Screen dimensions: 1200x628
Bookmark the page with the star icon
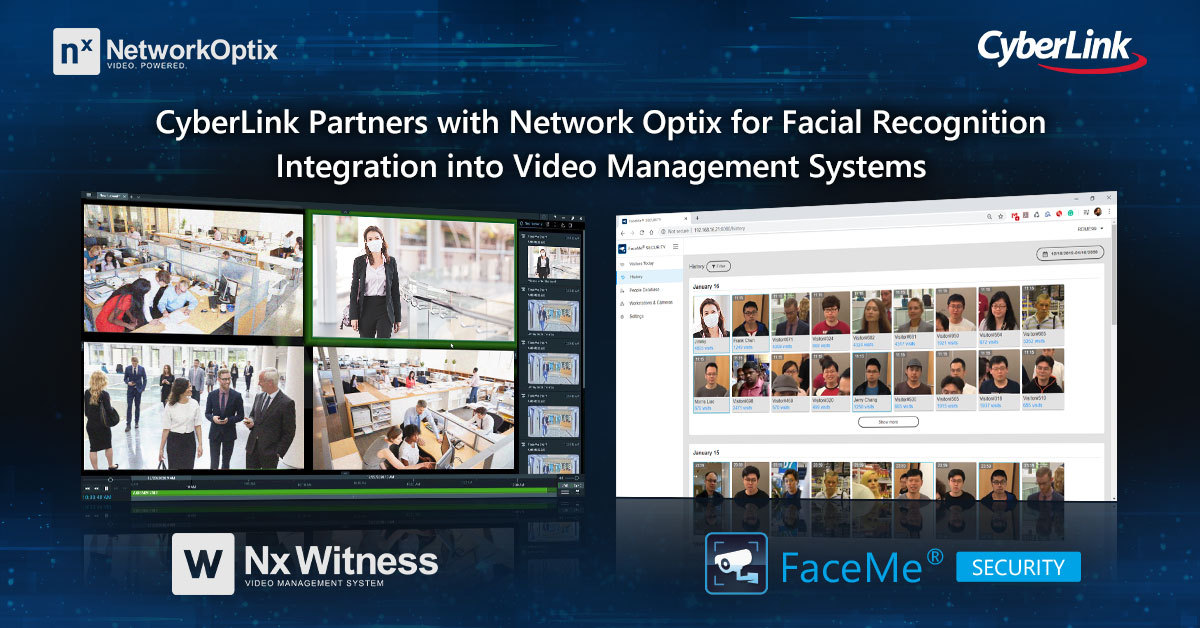coord(1001,216)
